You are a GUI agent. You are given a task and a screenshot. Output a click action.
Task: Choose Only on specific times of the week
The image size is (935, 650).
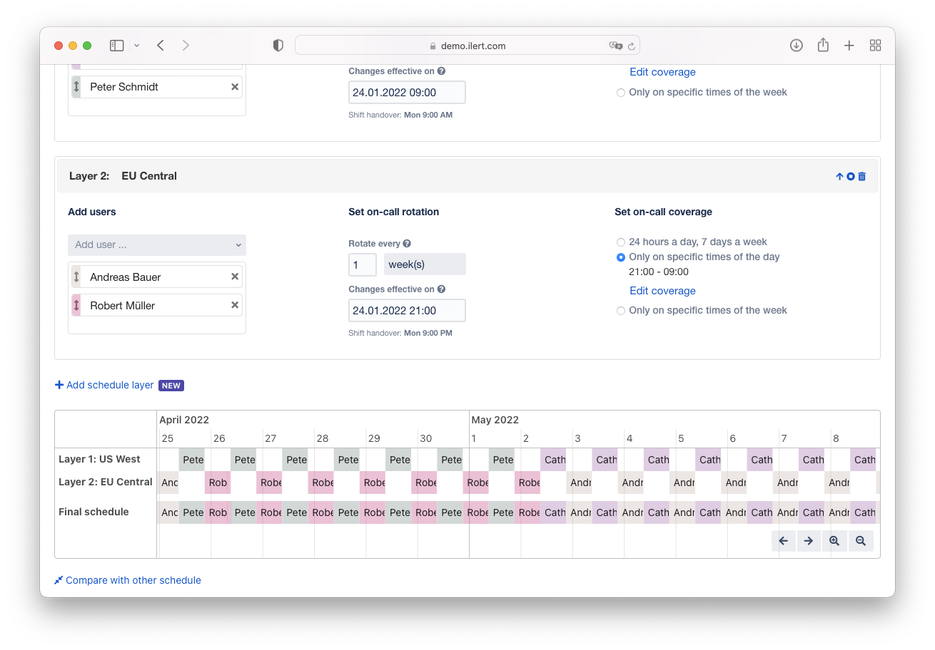tap(620, 310)
